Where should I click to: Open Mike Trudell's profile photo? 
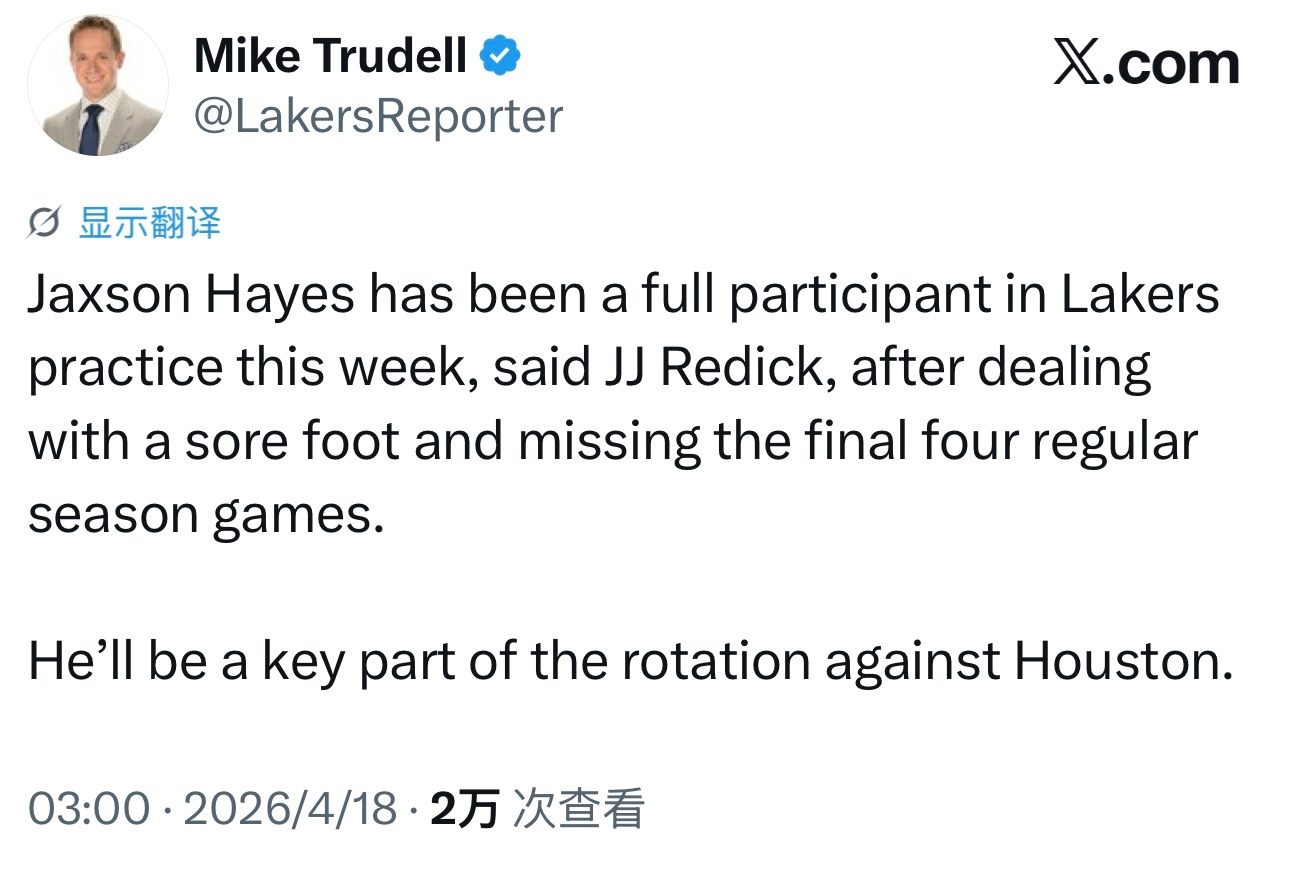click(x=97, y=86)
